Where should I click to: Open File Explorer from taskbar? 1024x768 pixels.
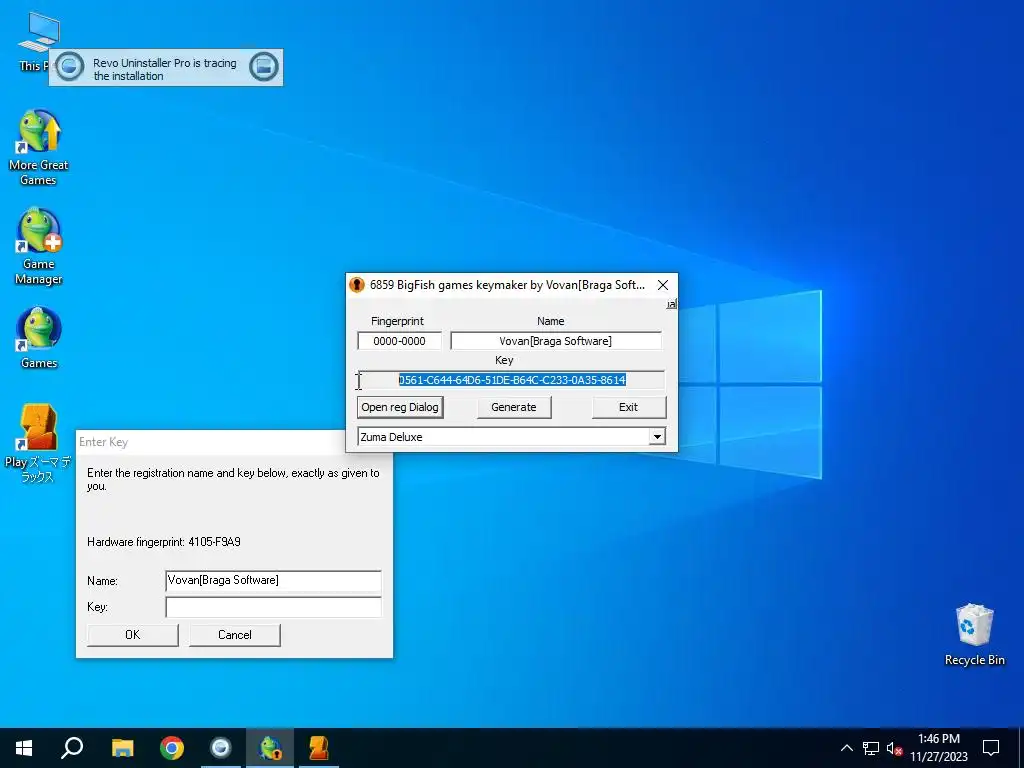[122, 748]
